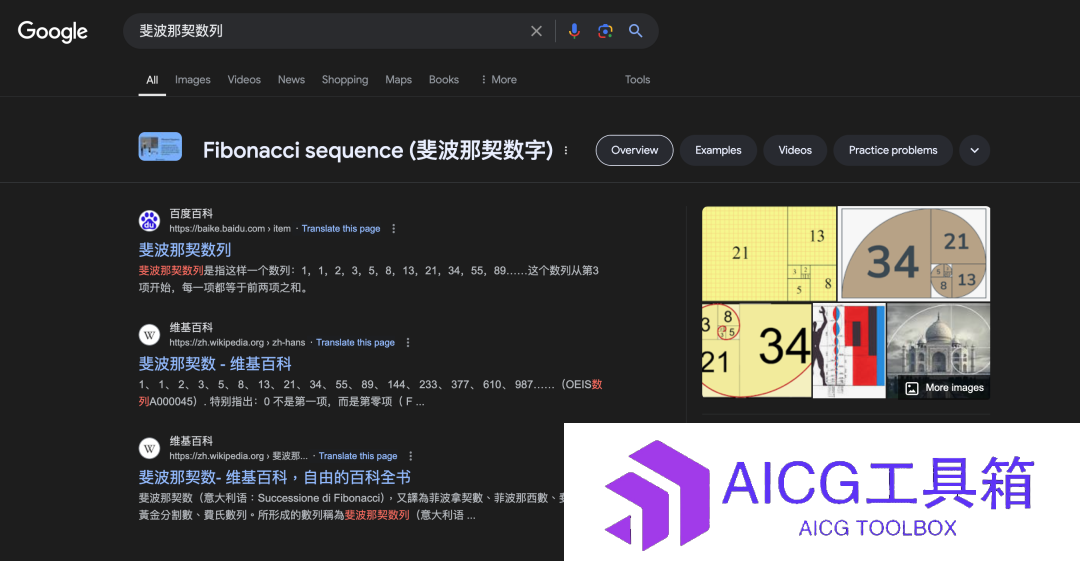
Task: Translate the Baidu Baike result page
Action: [341, 229]
